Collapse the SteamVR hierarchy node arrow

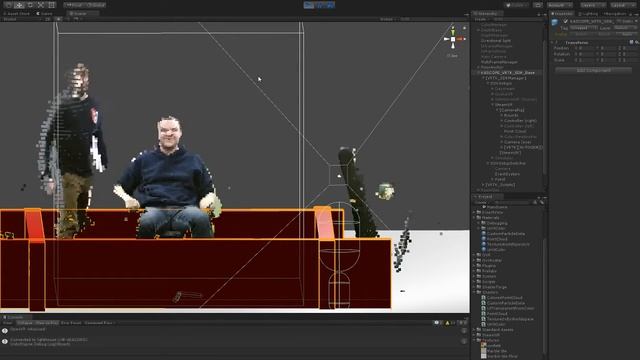point(493,104)
